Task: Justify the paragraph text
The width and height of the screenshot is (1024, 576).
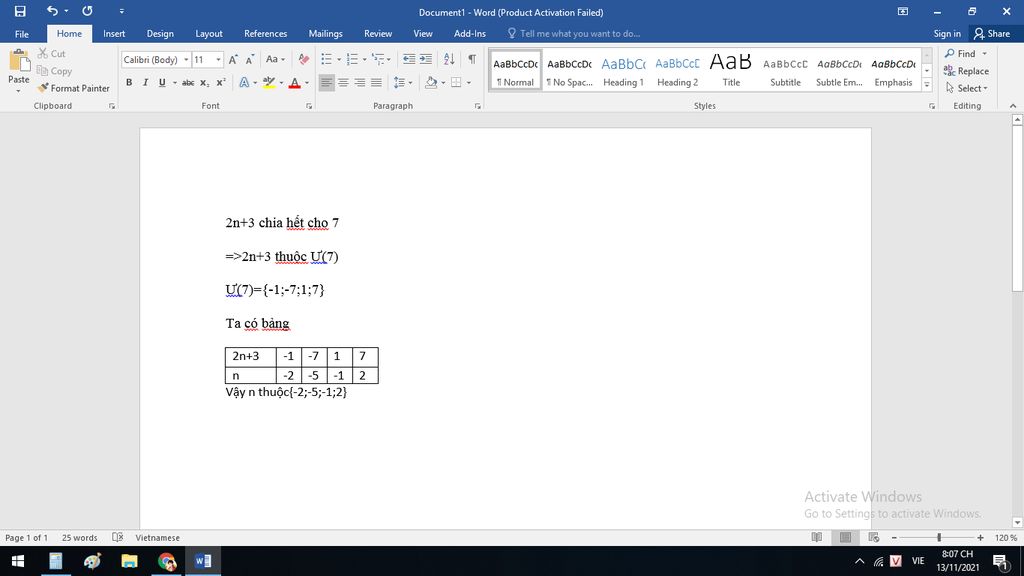Action: point(376,82)
